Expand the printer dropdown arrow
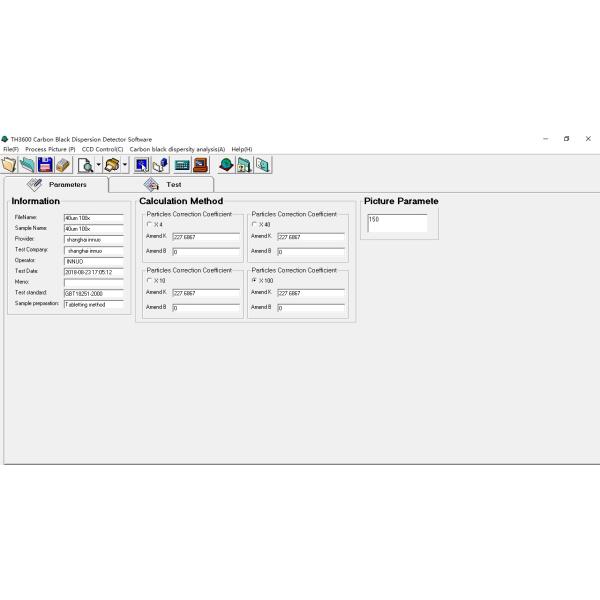 [x=125, y=165]
